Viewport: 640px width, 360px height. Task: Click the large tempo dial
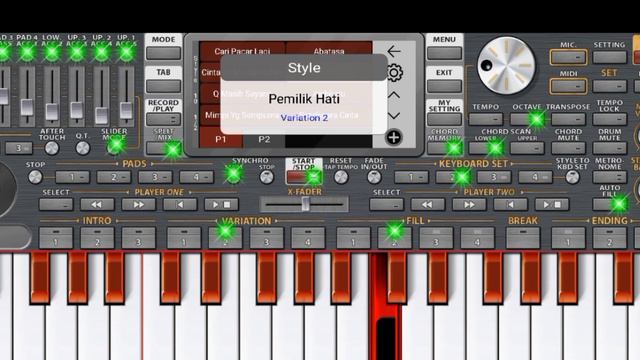506,66
